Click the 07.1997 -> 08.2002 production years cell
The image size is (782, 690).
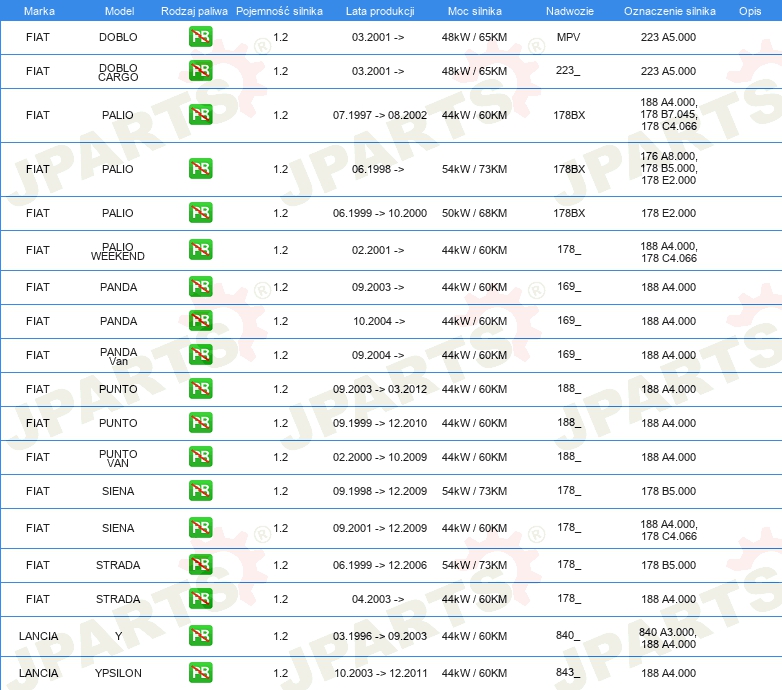pyautogui.click(x=380, y=115)
